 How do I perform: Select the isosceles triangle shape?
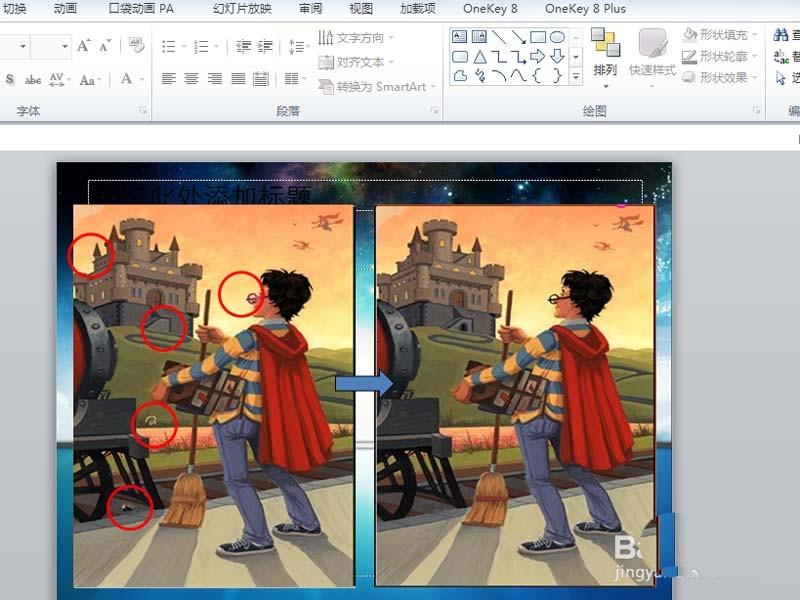pos(480,57)
